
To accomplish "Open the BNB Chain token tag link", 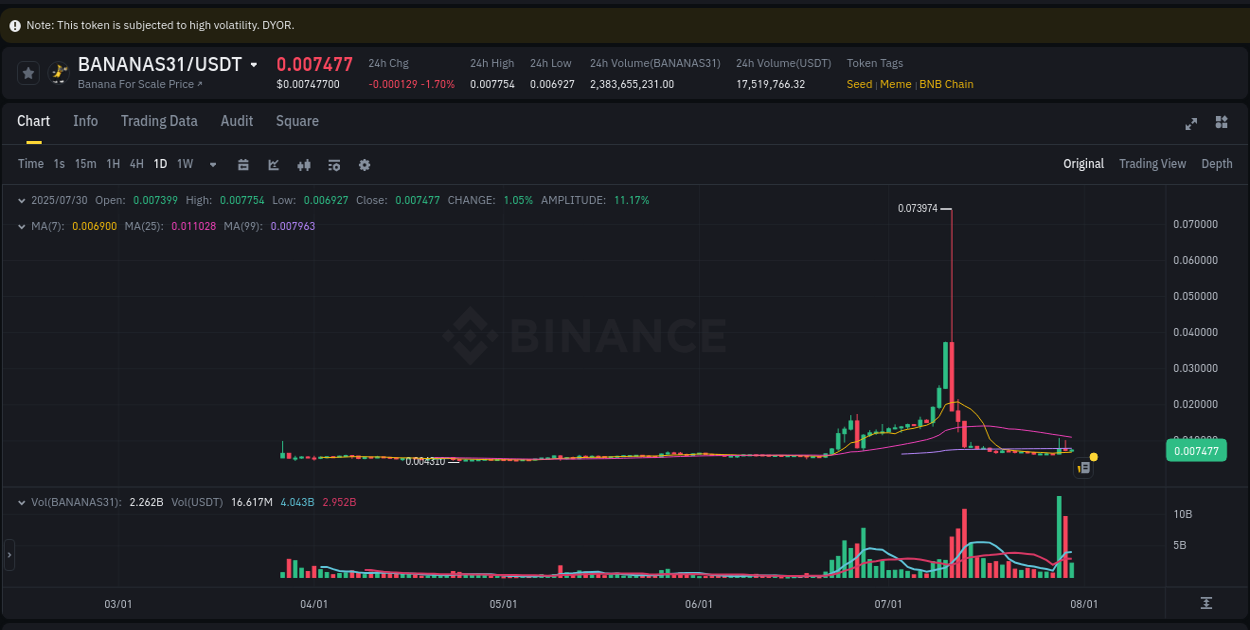I will (x=946, y=84).
